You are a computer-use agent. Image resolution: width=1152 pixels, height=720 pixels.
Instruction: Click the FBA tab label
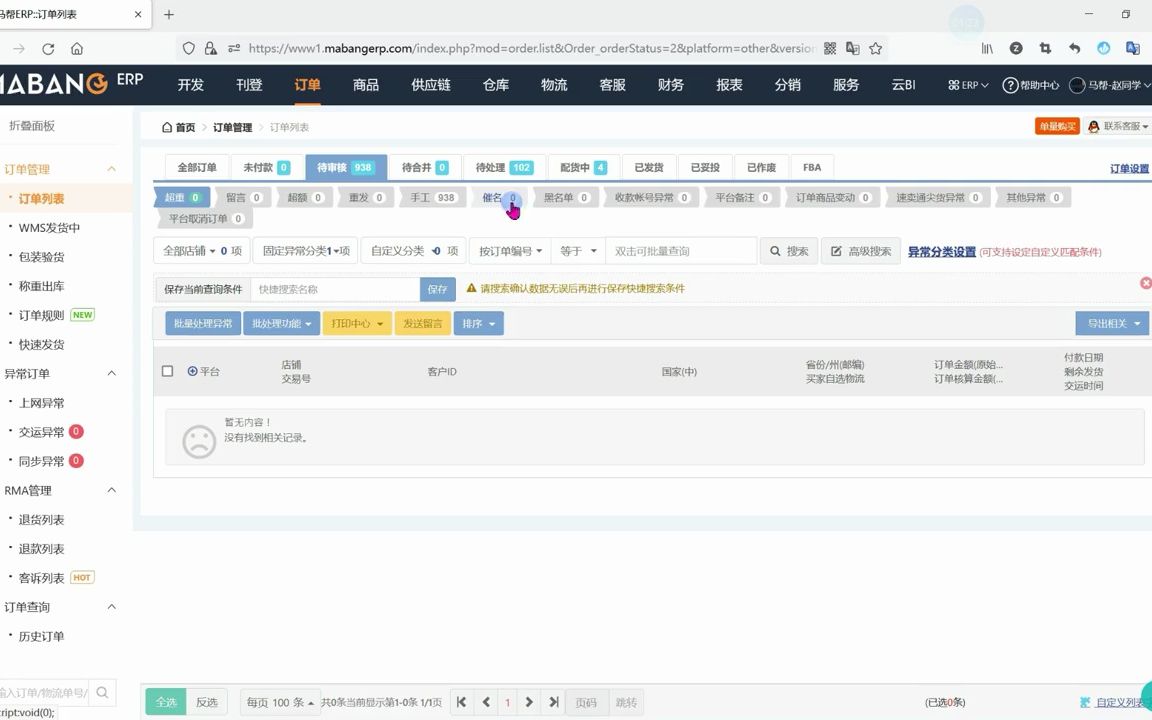[812, 167]
